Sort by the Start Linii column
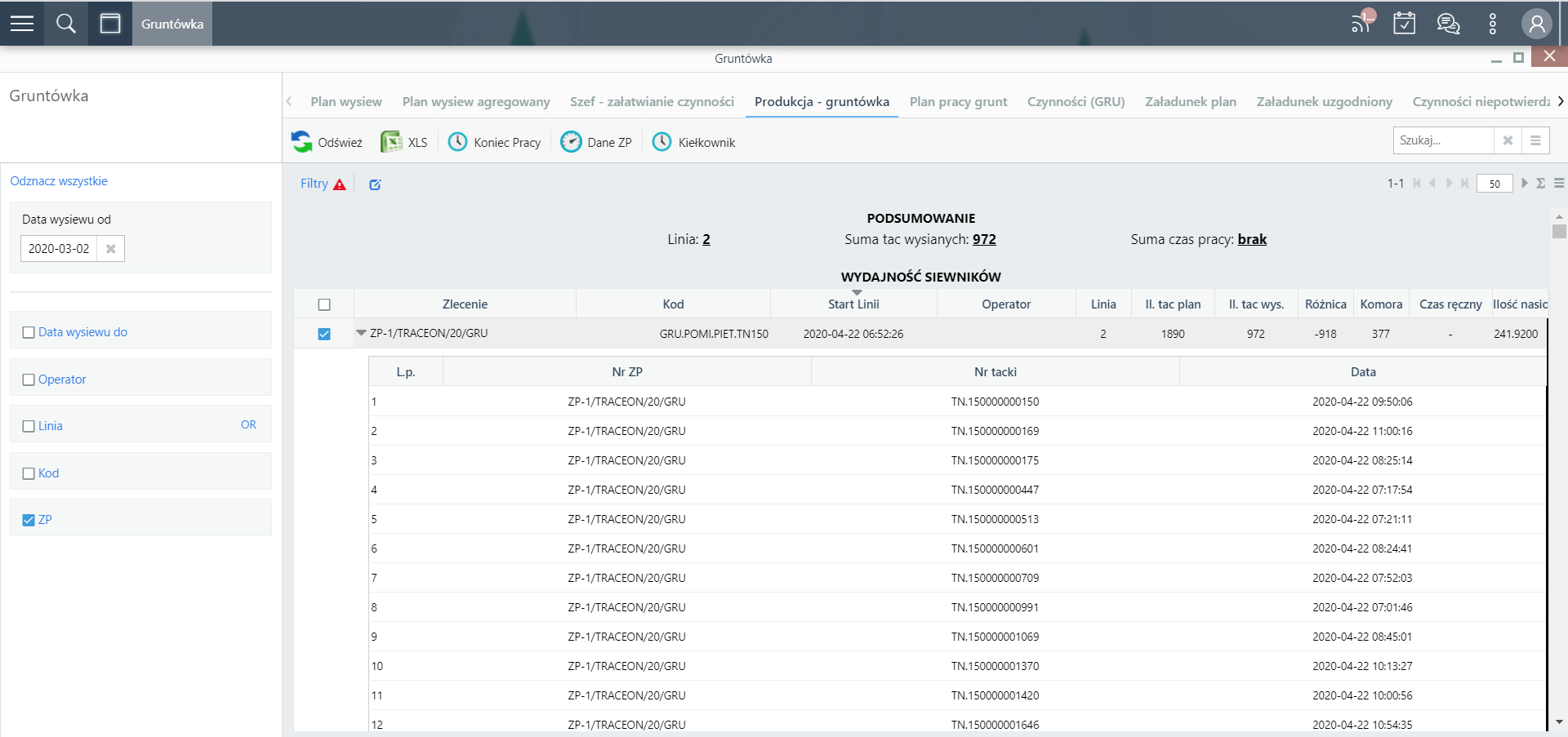This screenshot has width=1568, height=737. click(853, 304)
